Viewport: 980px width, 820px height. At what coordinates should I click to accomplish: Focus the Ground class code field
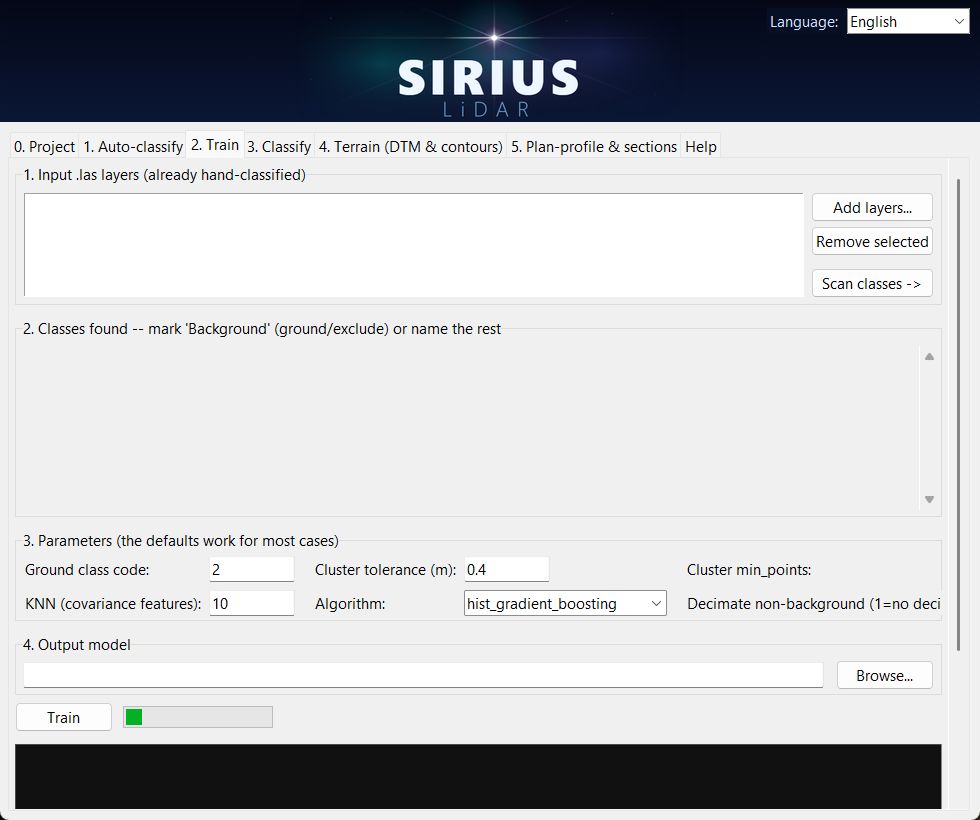pos(252,569)
